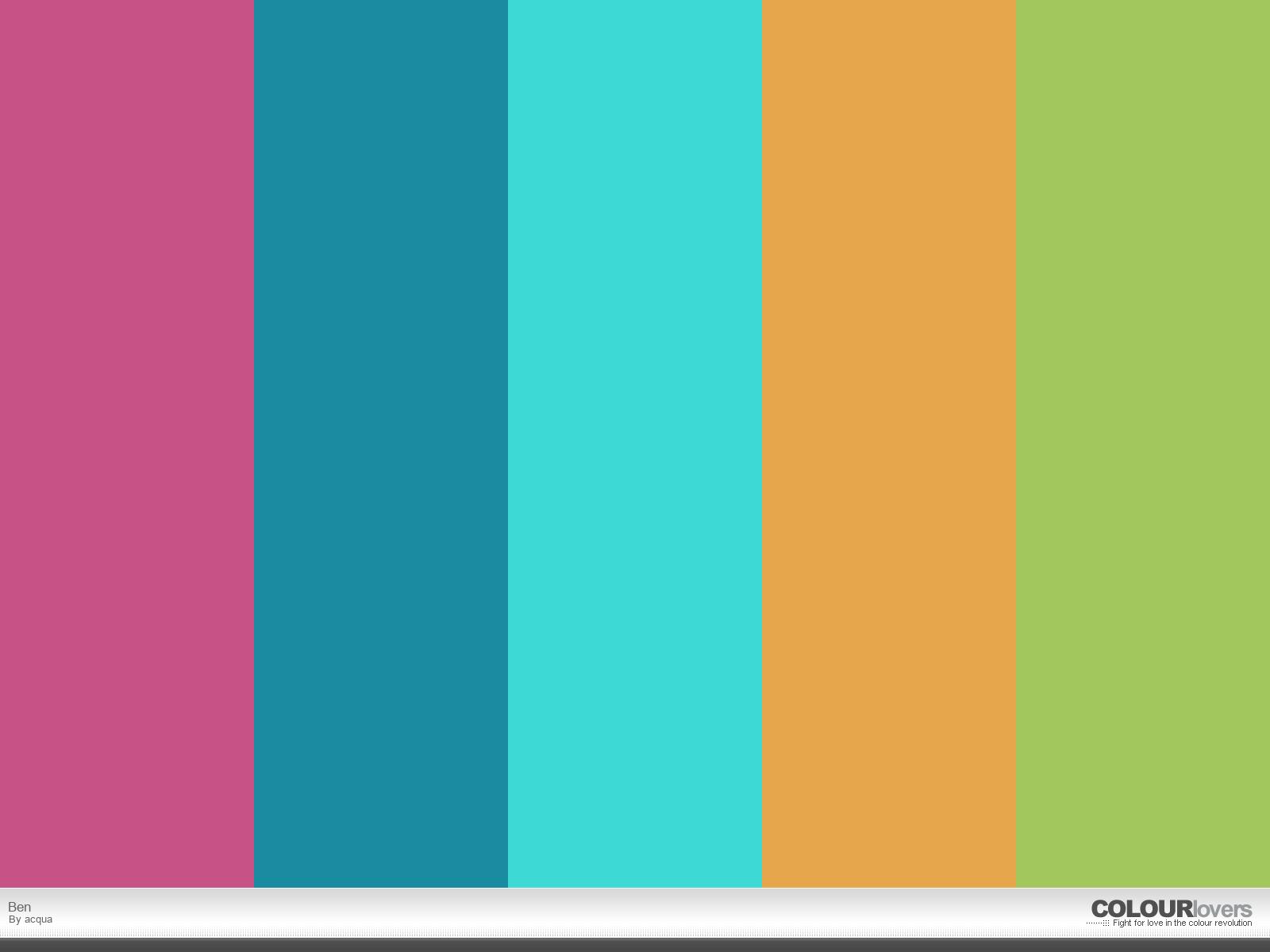Image resolution: width=1270 pixels, height=952 pixels.
Task: Click the dark teal color stripe
Action: [381, 443]
